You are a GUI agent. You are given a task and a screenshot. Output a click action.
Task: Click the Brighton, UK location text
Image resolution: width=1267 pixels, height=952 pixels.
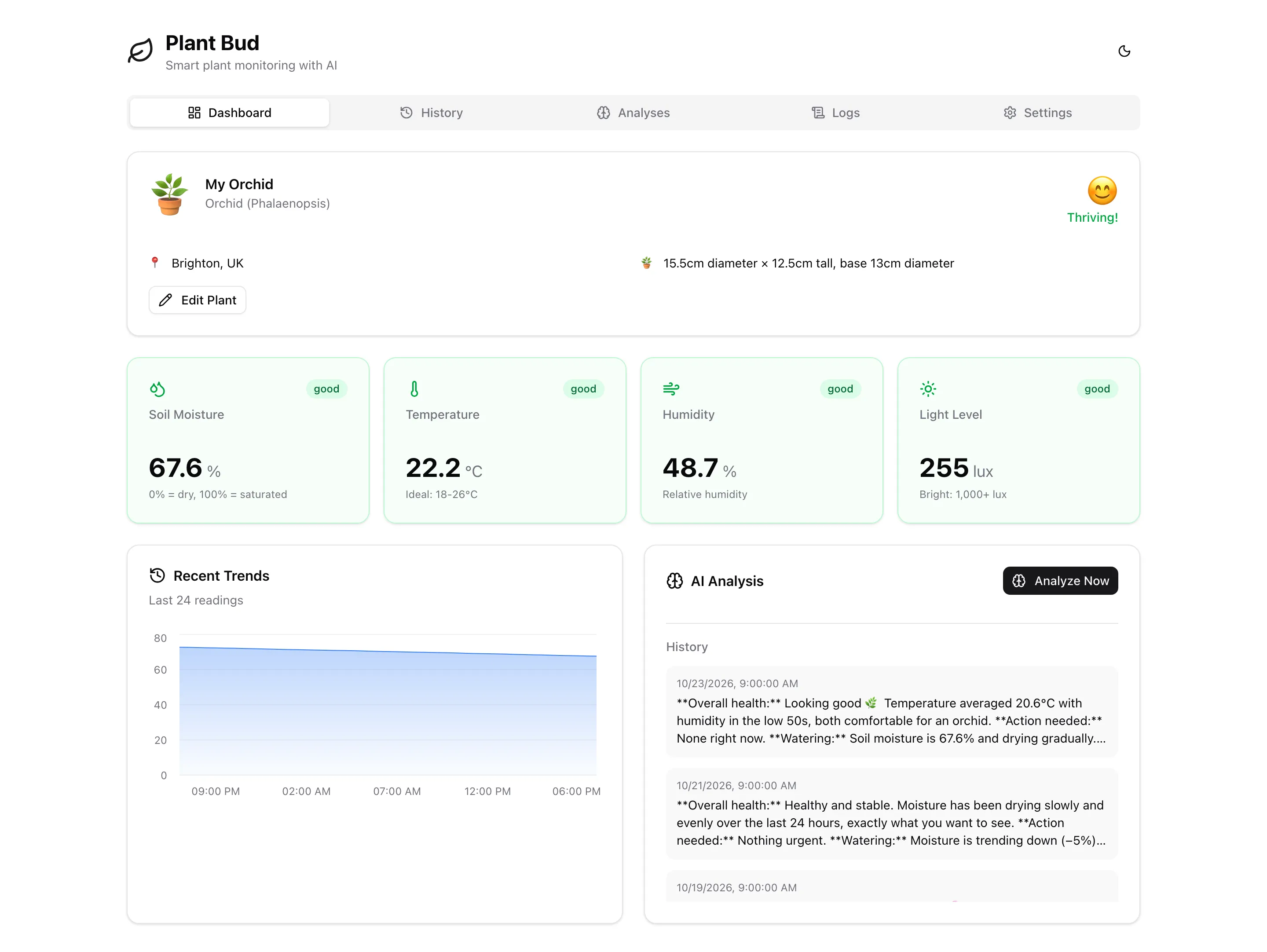coord(207,263)
